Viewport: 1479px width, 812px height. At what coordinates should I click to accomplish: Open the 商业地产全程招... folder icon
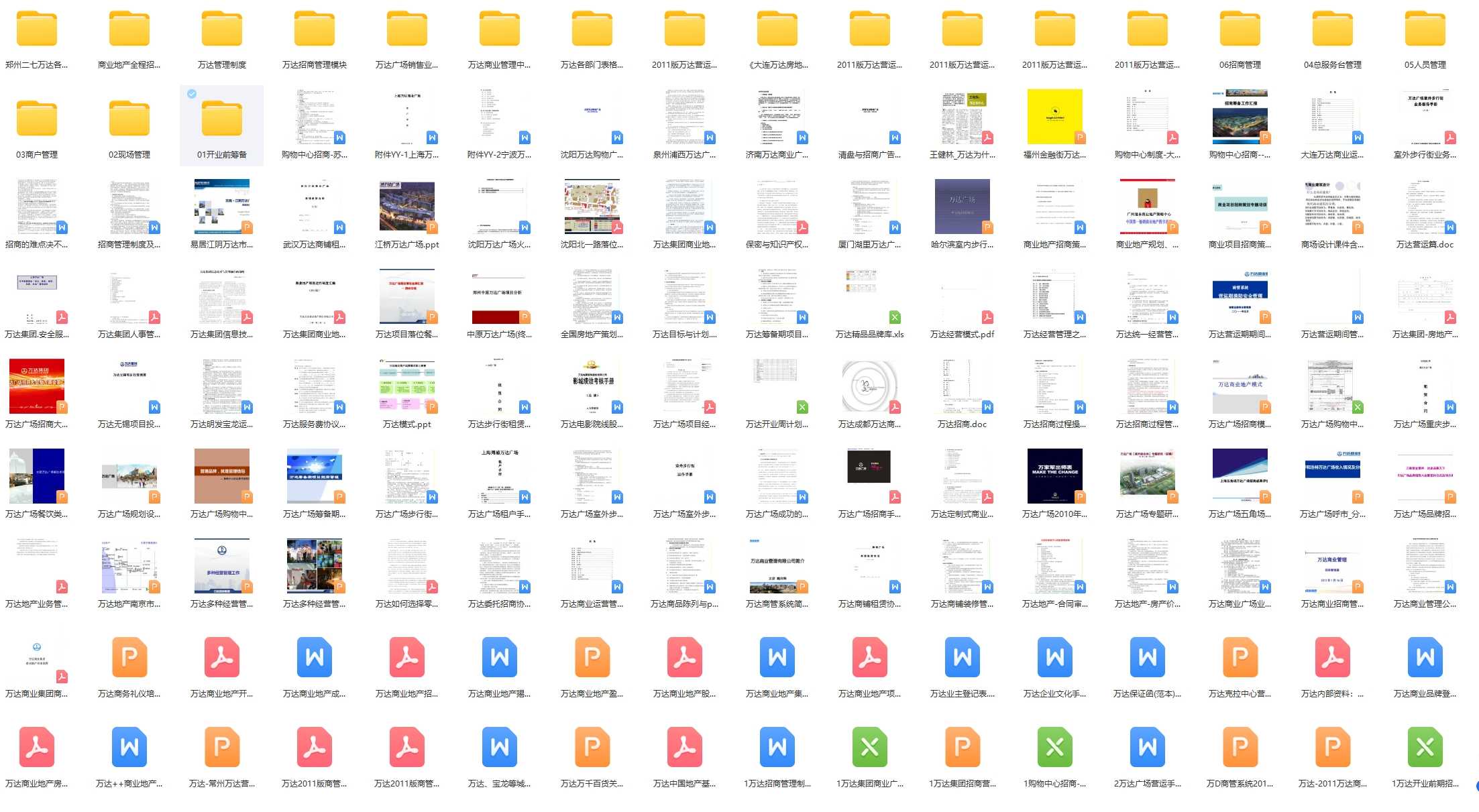tap(129, 30)
